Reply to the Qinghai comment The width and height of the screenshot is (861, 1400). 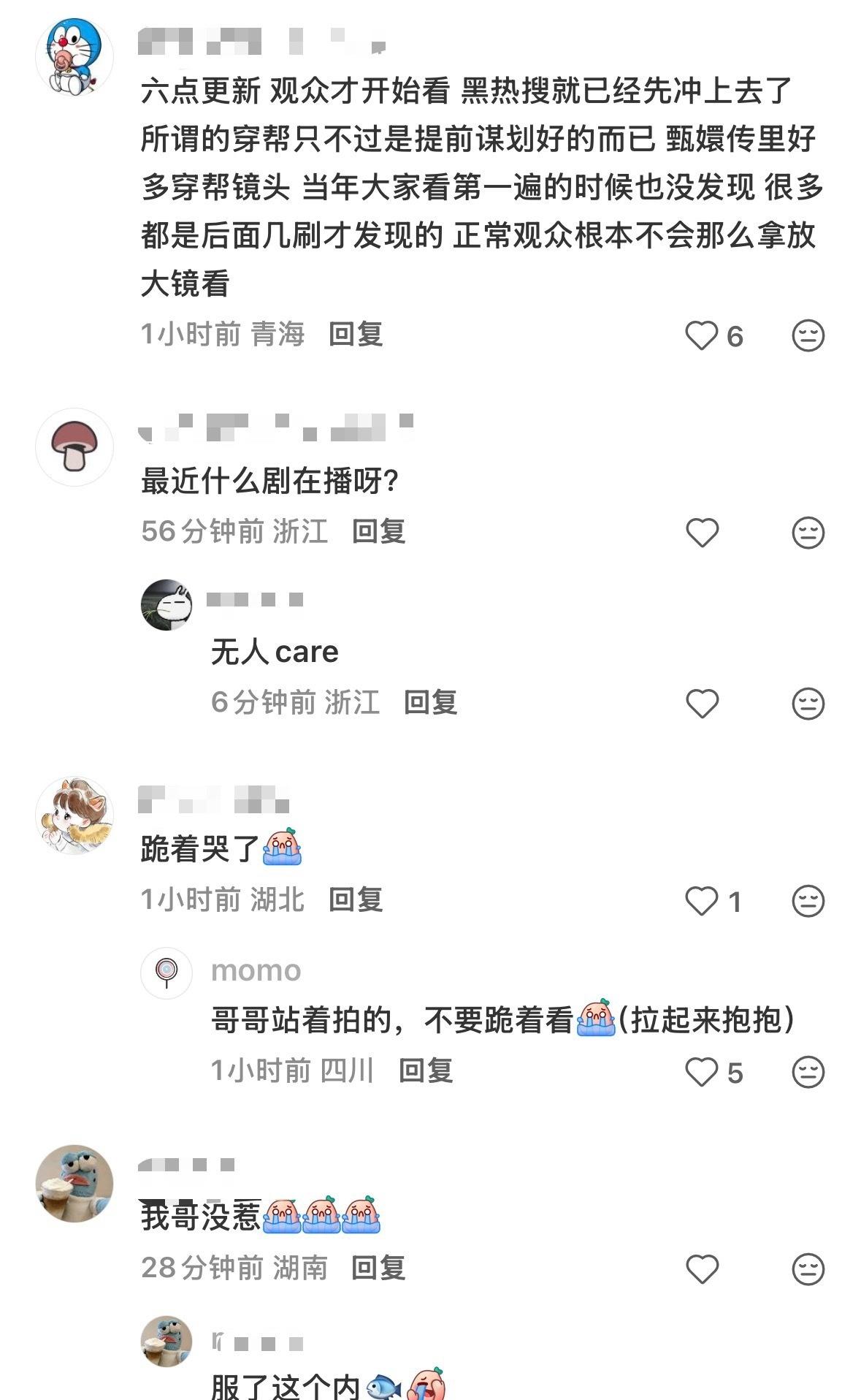(x=356, y=335)
